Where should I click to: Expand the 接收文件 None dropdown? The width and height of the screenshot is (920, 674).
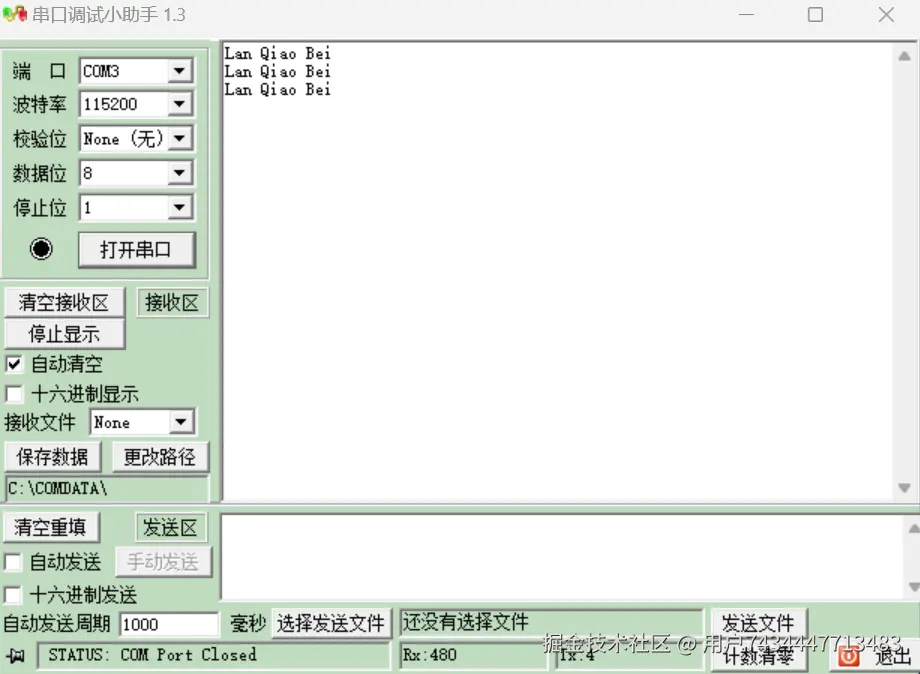click(x=181, y=423)
